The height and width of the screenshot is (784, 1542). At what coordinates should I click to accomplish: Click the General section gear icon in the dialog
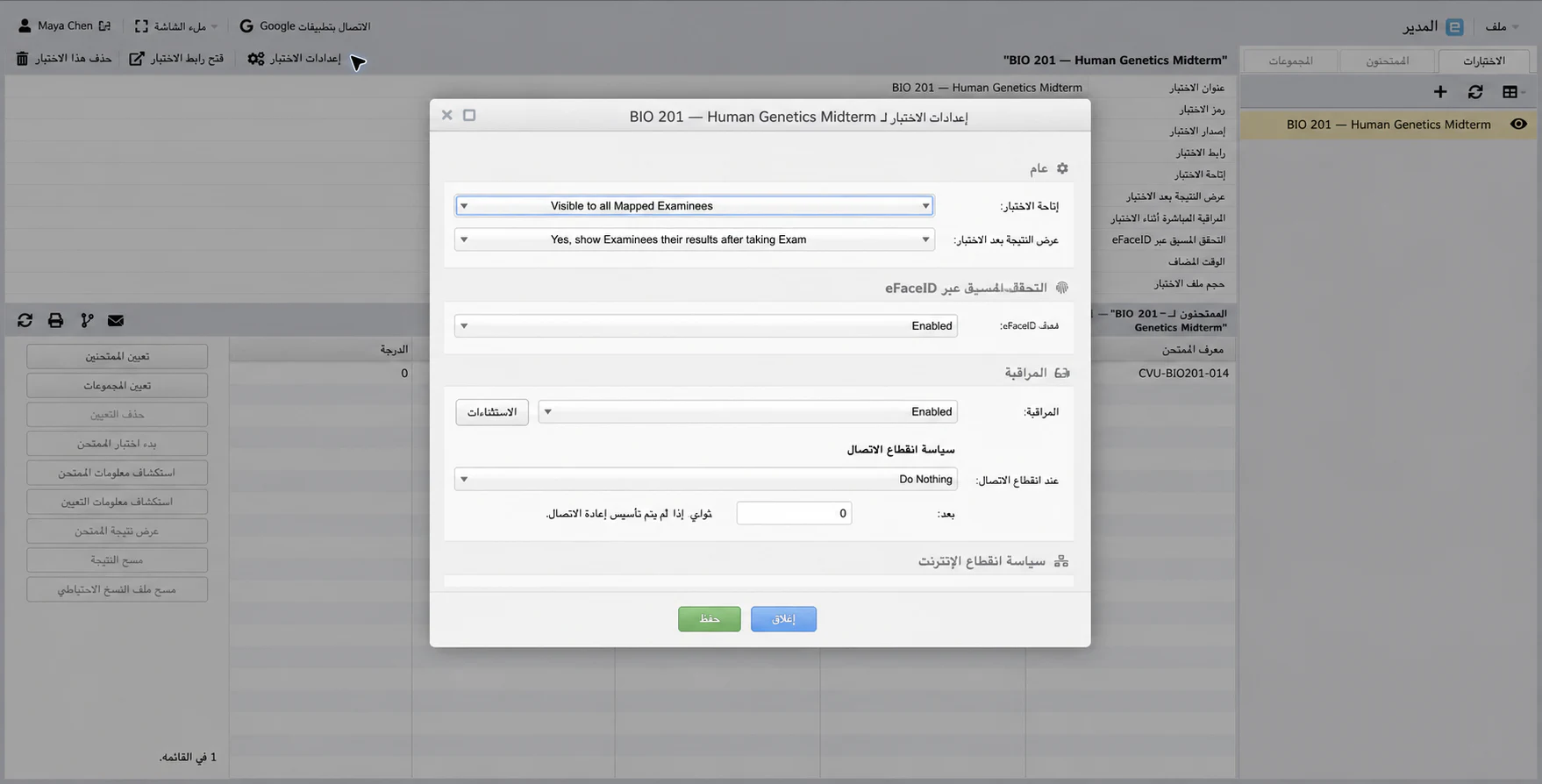[x=1062, y=168]
